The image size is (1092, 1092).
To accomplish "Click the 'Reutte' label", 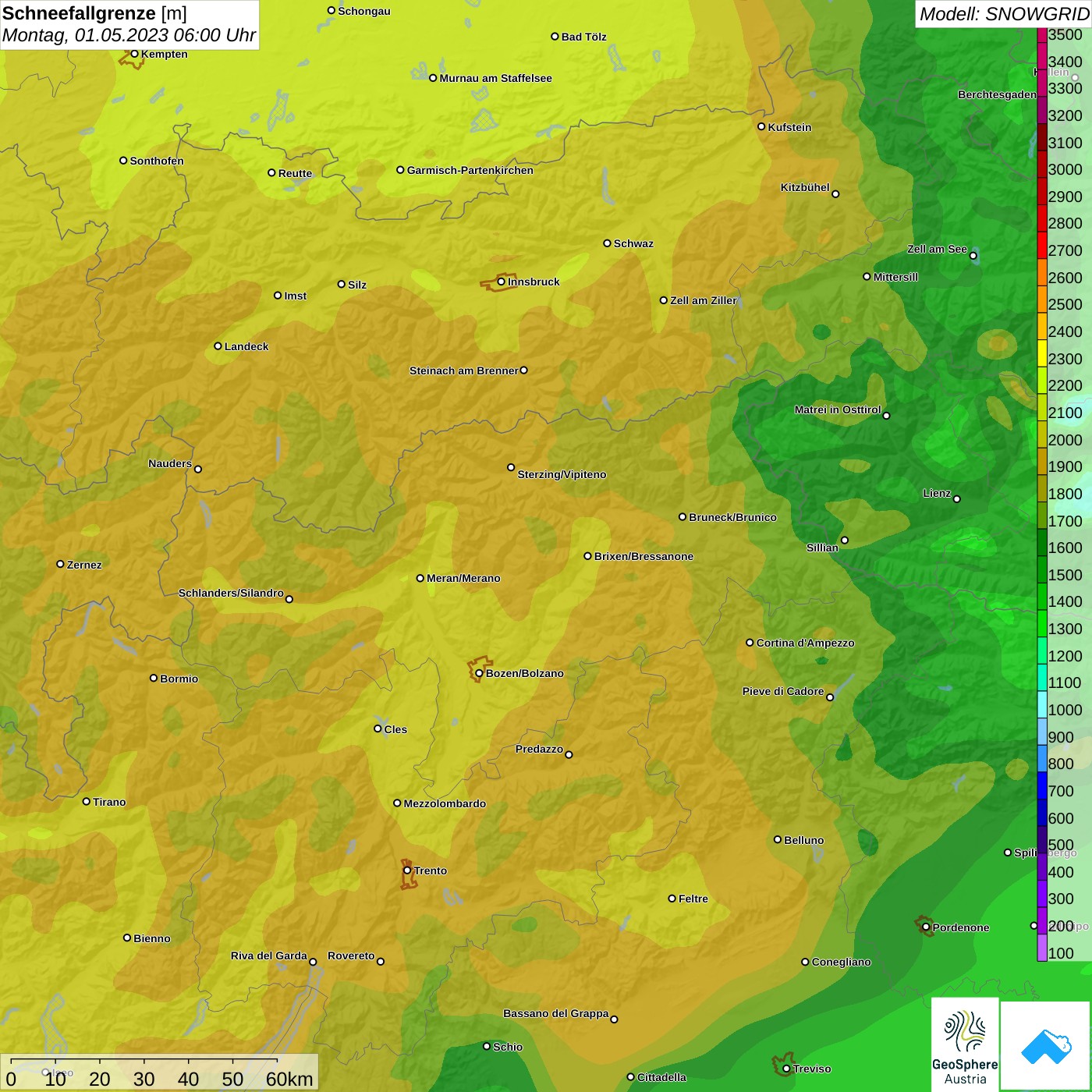I will click(x=295, y=173).
